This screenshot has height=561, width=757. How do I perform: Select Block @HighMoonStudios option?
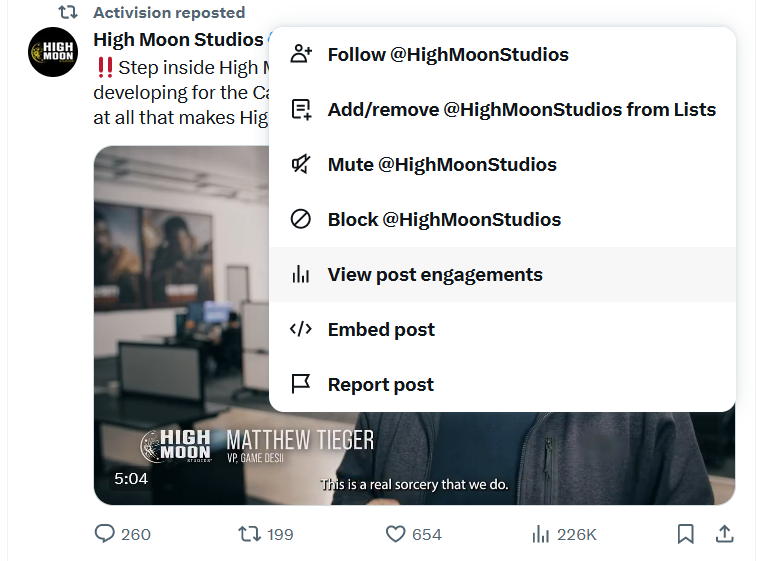pyautogui.click(x=444, y=220)
